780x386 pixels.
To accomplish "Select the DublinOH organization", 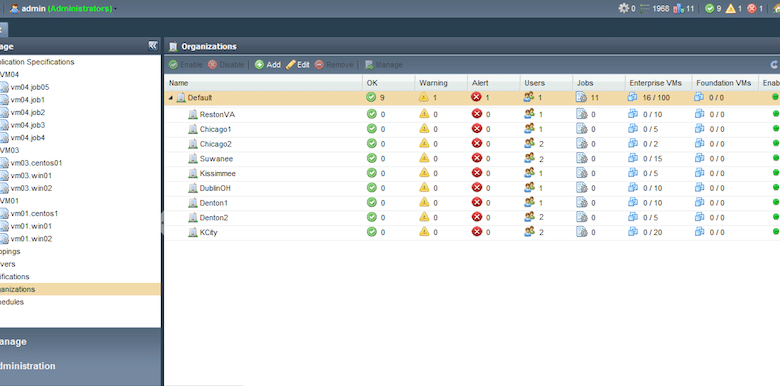I will pyautogui.click(x=215, y=189).
